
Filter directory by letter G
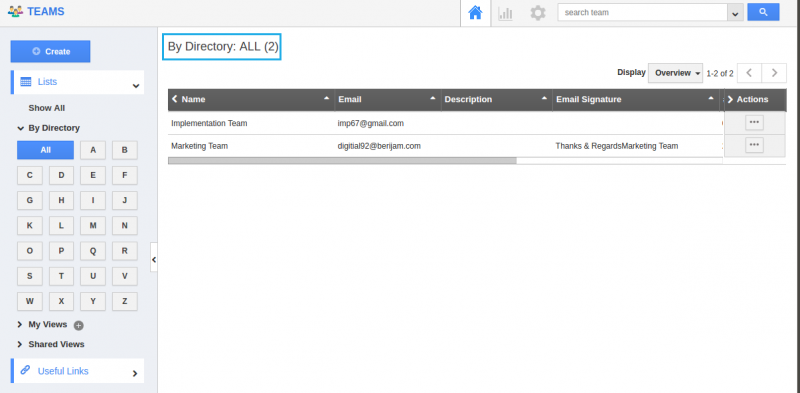click(x=30, y=201)
